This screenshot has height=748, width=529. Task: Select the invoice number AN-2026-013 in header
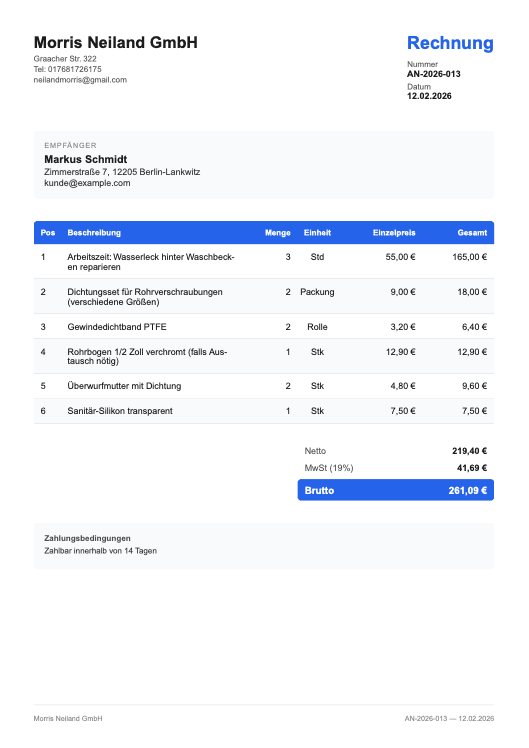pyautogui.click(x=434, y=74)
